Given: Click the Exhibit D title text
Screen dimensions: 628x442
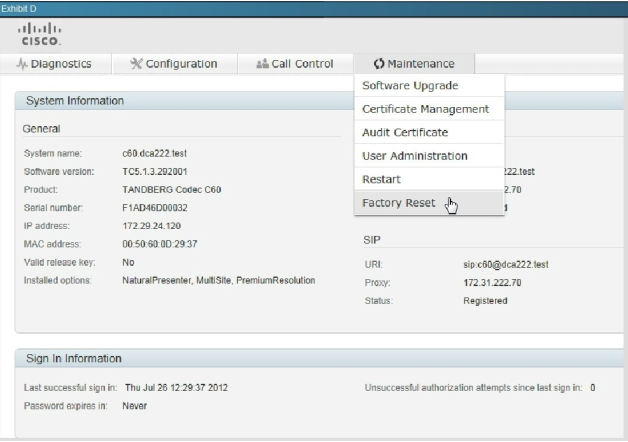Looking at the screenshot, I should 18,8.
